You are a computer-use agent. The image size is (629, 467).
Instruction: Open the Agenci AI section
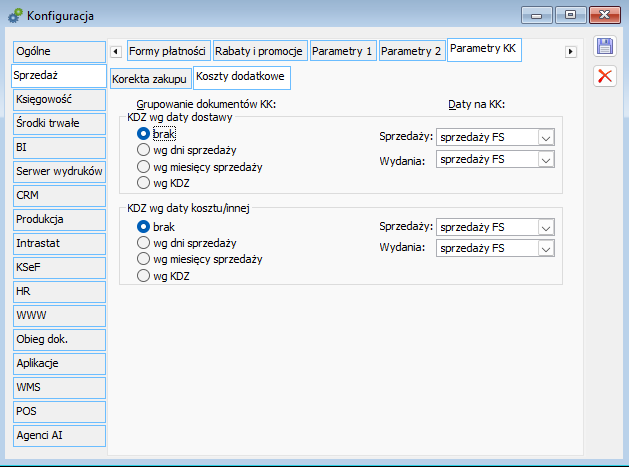[59, 435]
